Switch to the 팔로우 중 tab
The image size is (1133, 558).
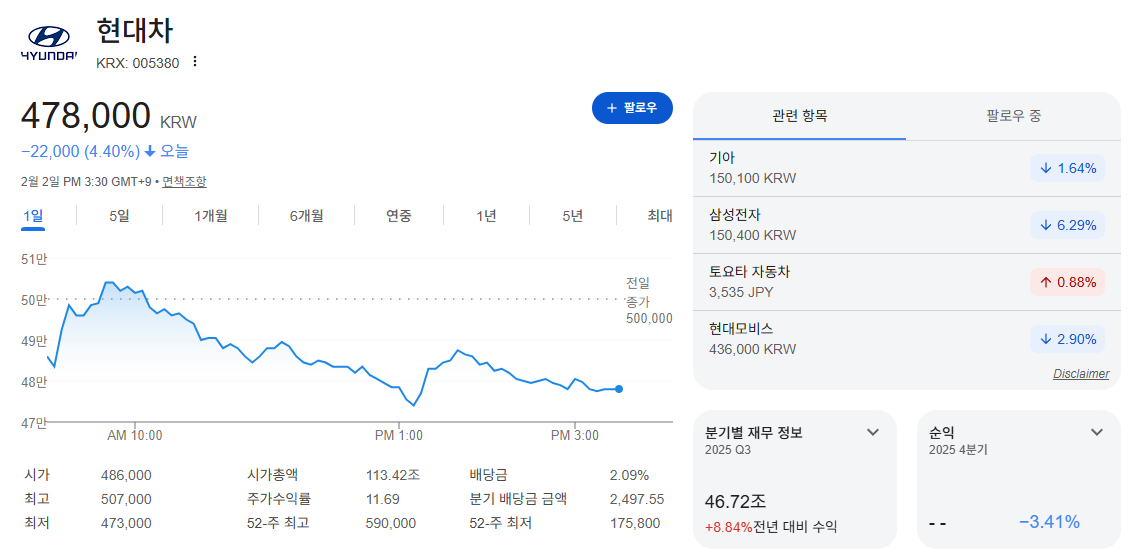[x=1014, y=116]
